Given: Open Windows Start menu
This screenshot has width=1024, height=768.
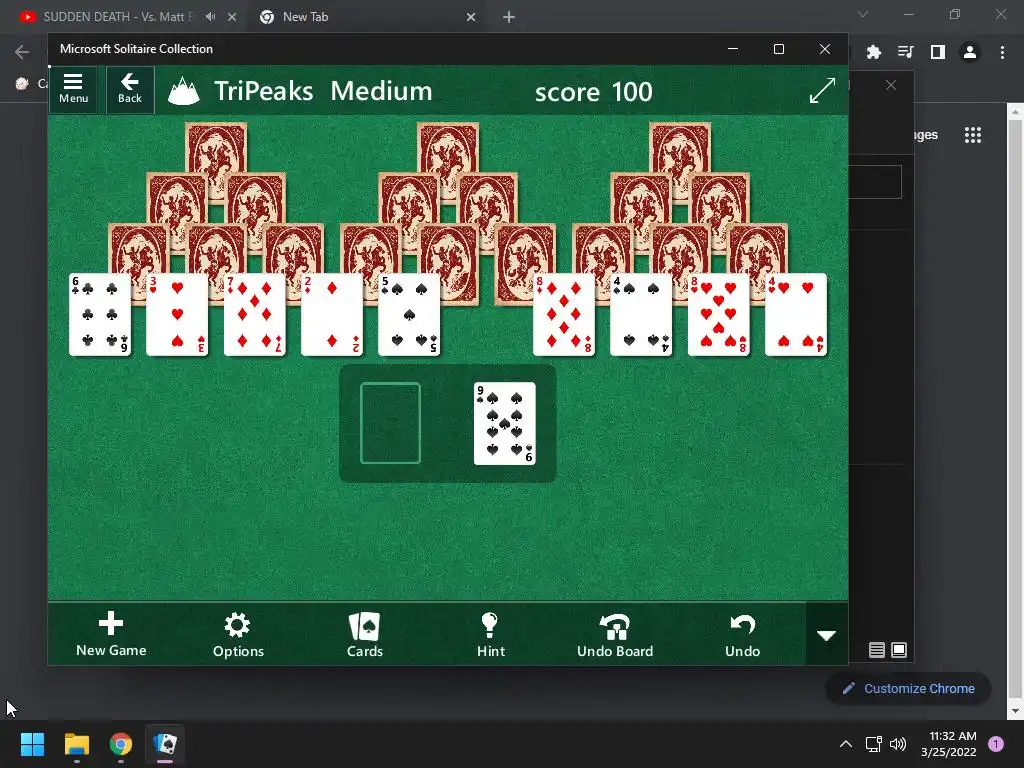Looking at the screenshot, I should [x=32, y=744].
